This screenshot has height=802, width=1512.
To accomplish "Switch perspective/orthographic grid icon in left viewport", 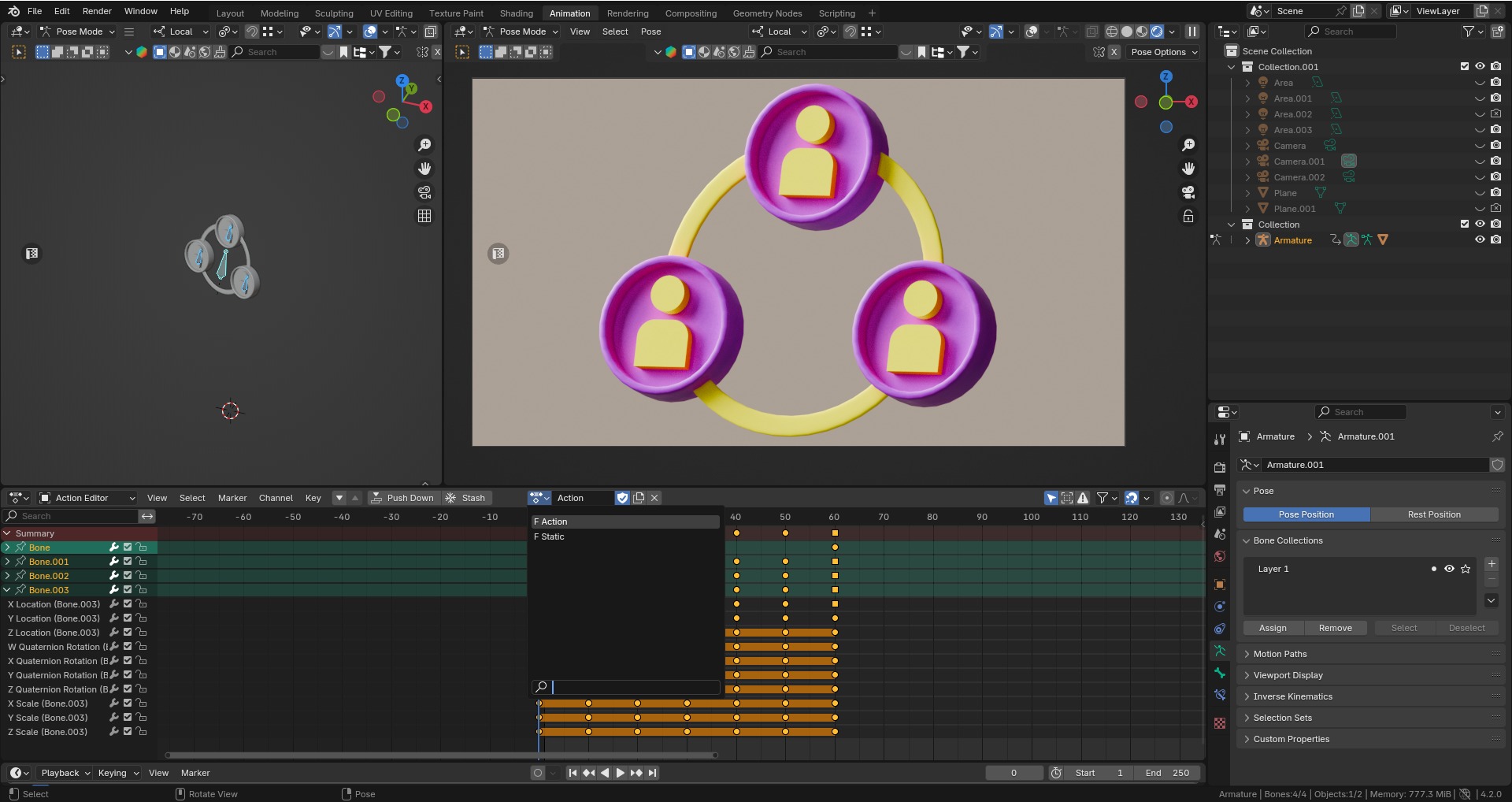I will click(x=424, y=216).
